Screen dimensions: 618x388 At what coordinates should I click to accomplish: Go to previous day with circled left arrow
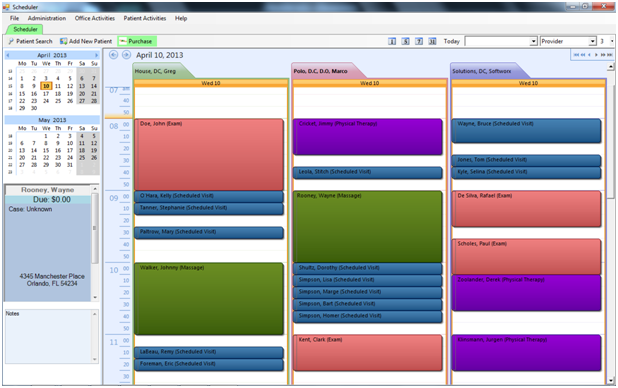113,55
